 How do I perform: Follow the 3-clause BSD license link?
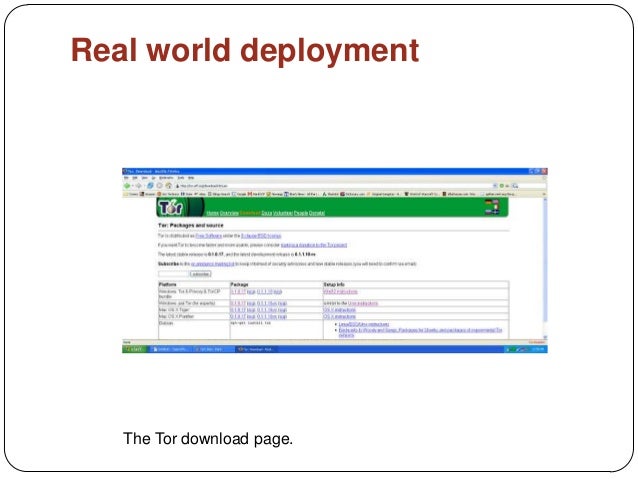[x=261, y=236]
